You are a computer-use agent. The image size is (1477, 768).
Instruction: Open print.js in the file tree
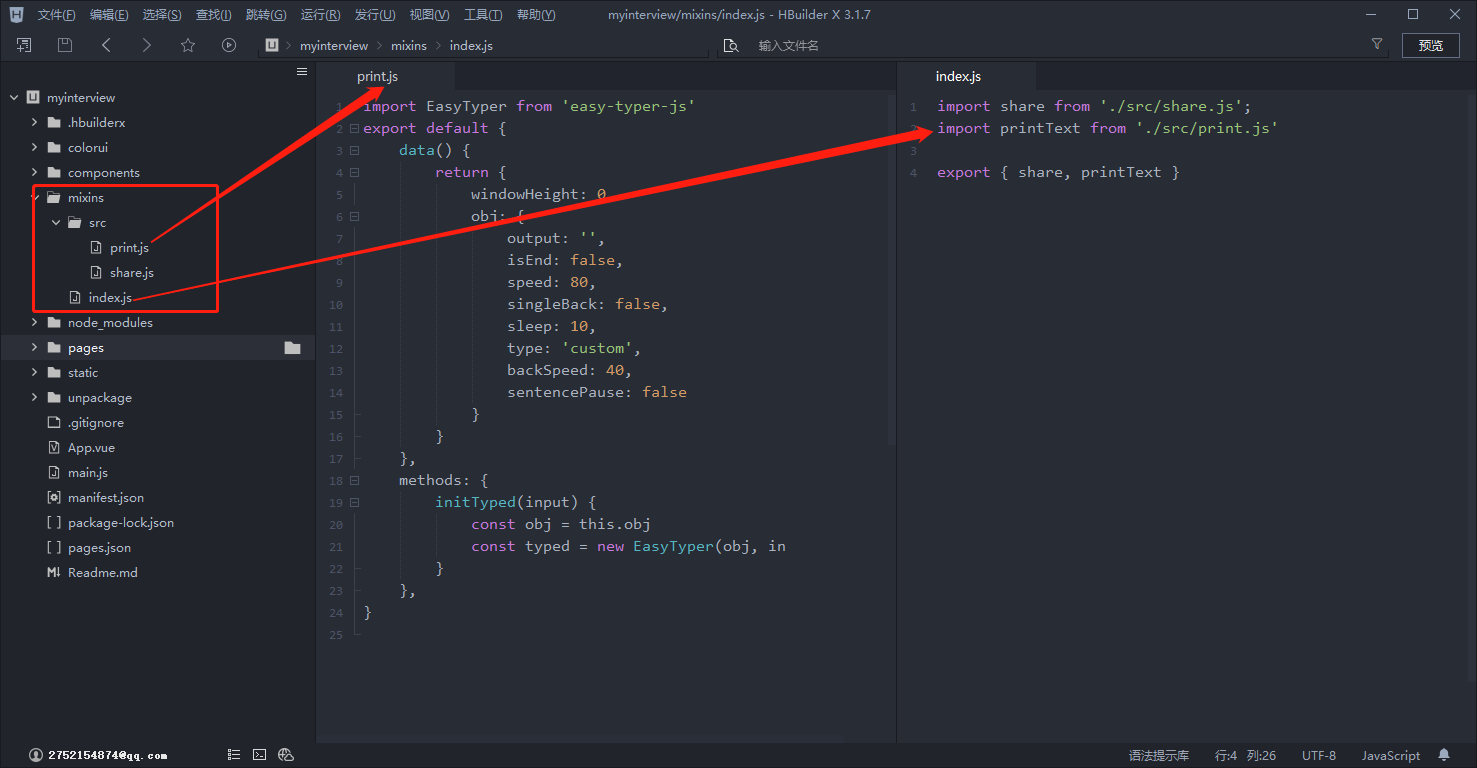click(129, 248)
